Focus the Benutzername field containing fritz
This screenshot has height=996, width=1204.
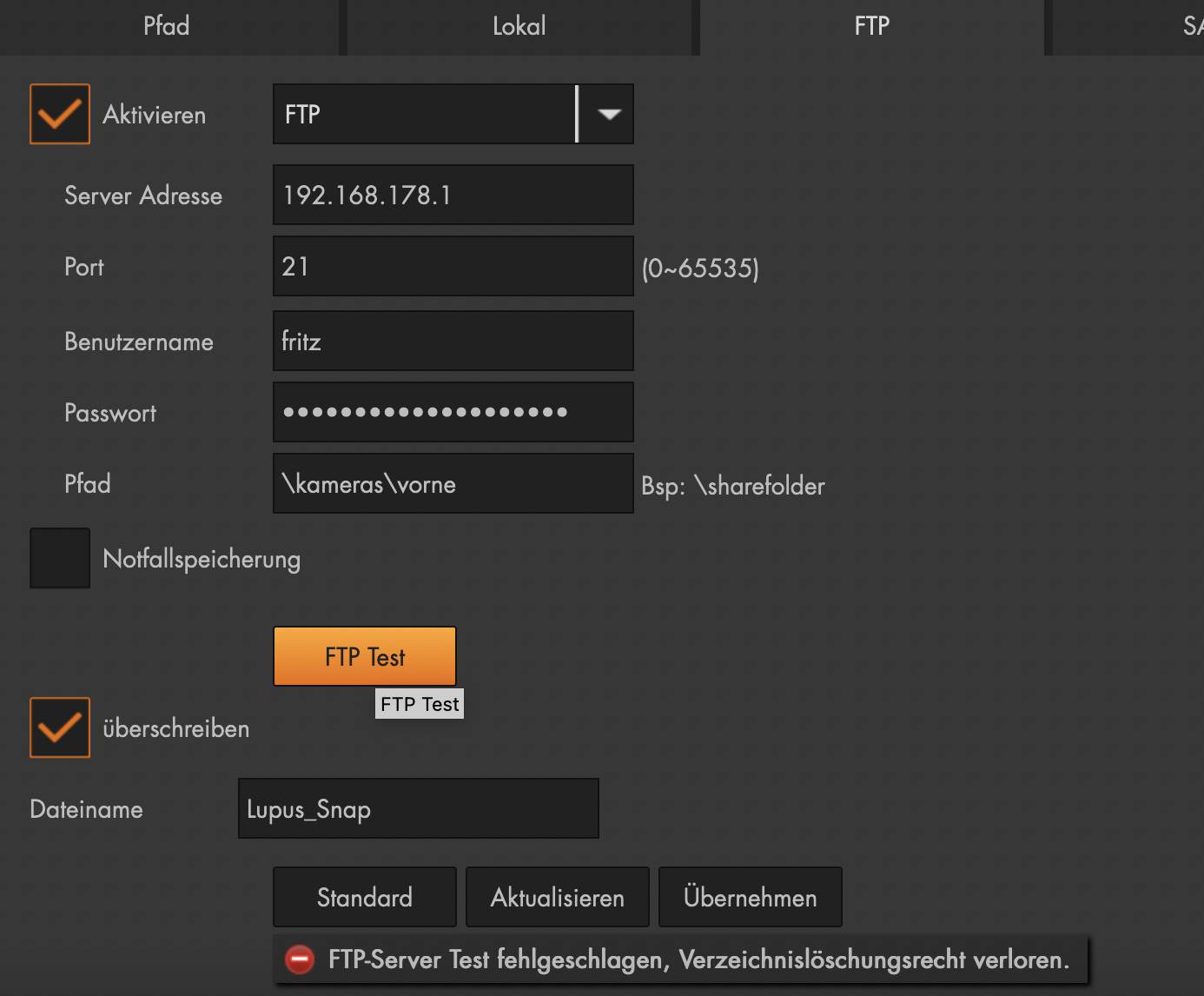click(453, 342)
